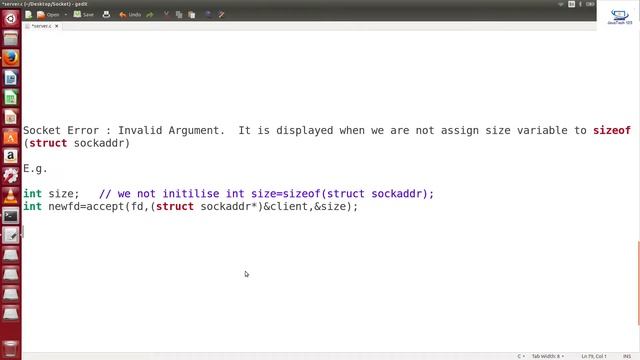Print the current document

(x=106, y=15)
